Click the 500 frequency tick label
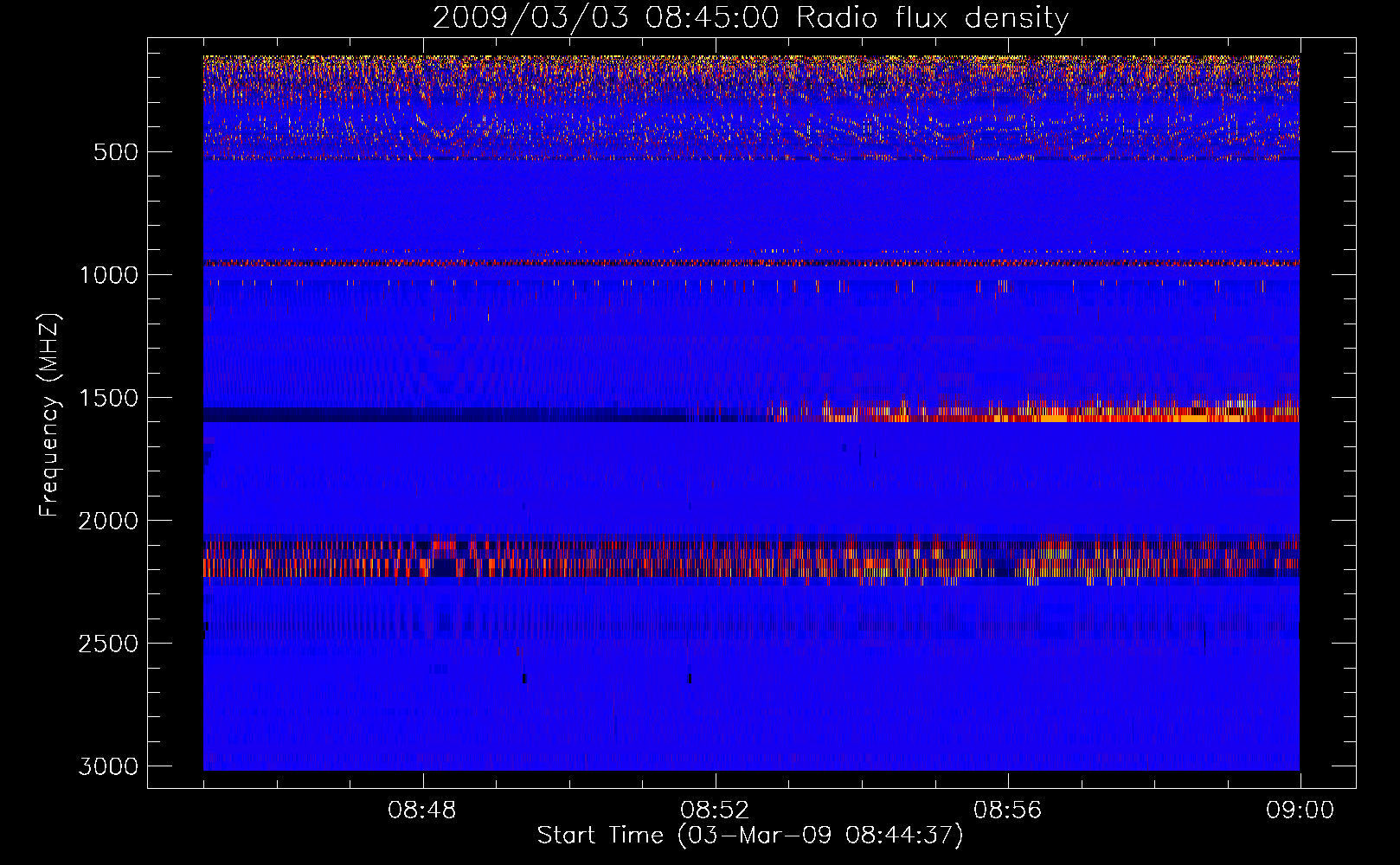The image size is (1400, 865). (x=115, y=152)
